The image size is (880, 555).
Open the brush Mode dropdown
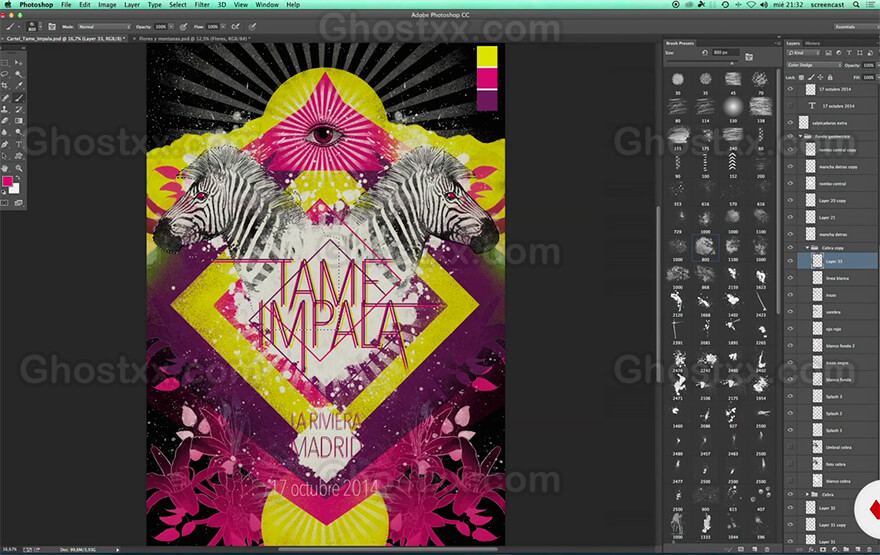click(x=104, y=26)
